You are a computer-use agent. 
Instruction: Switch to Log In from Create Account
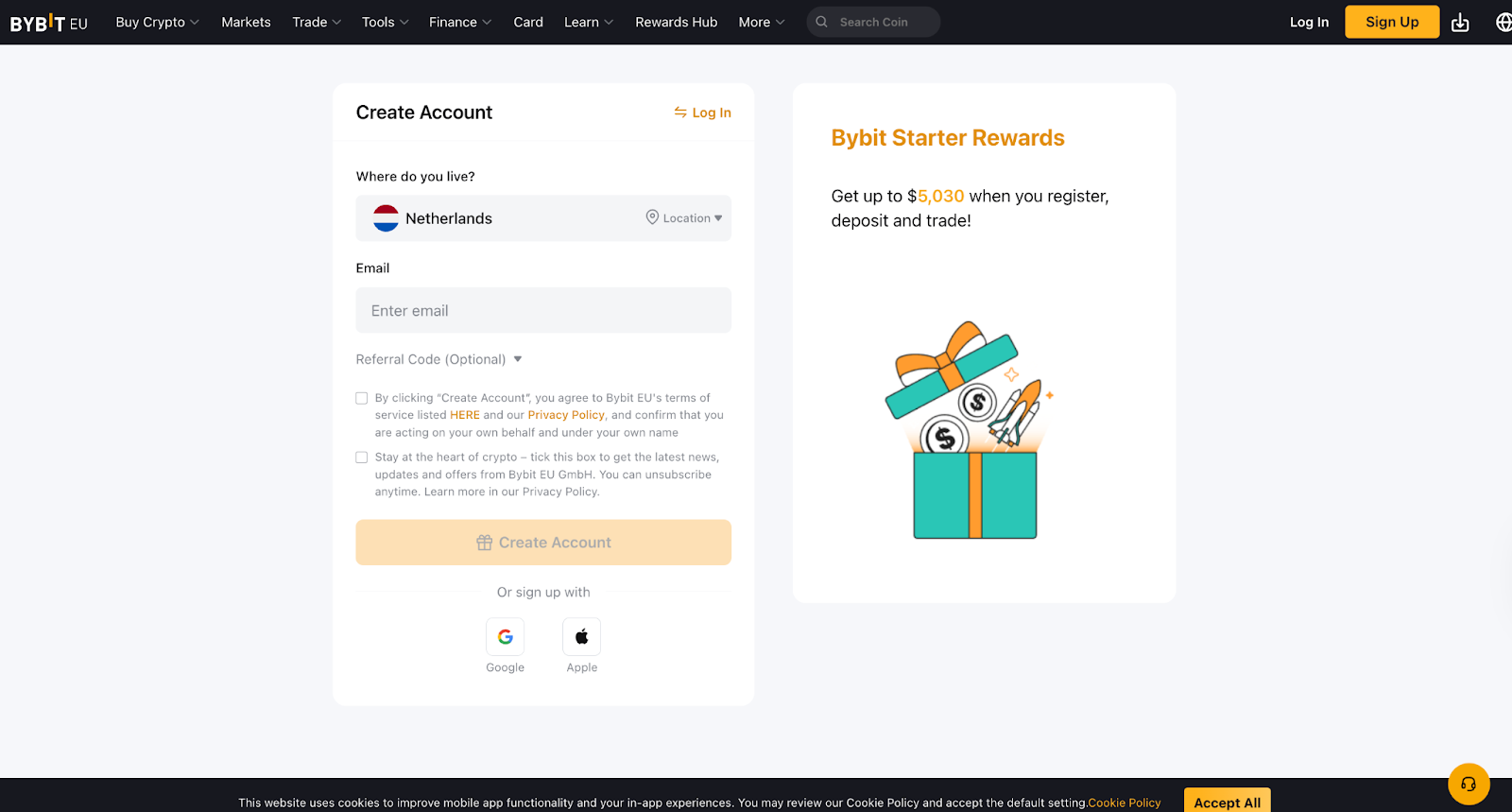(x=702, y=112)
